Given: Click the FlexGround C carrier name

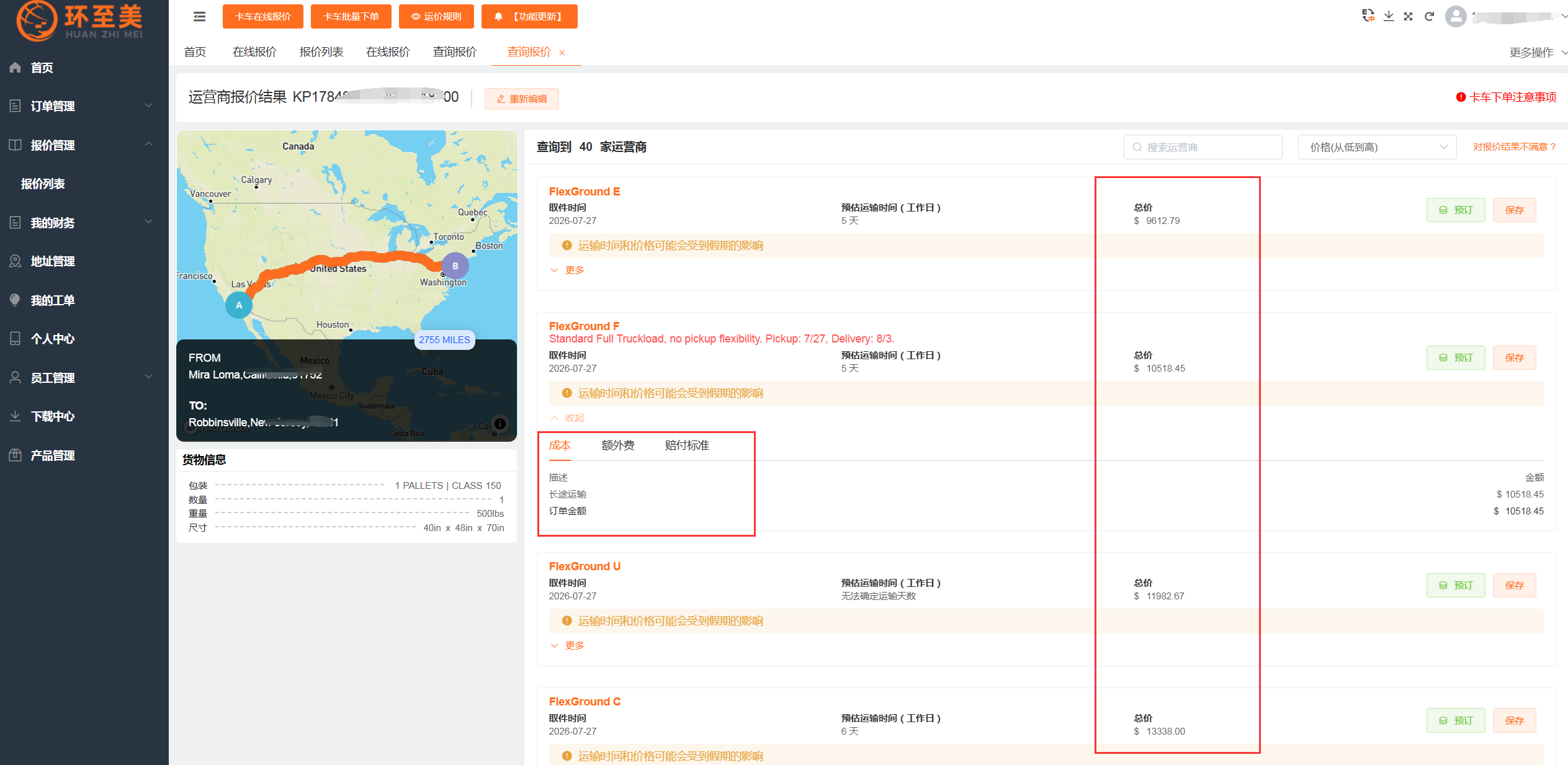Looking at the screenshot, I should point(585,702).
